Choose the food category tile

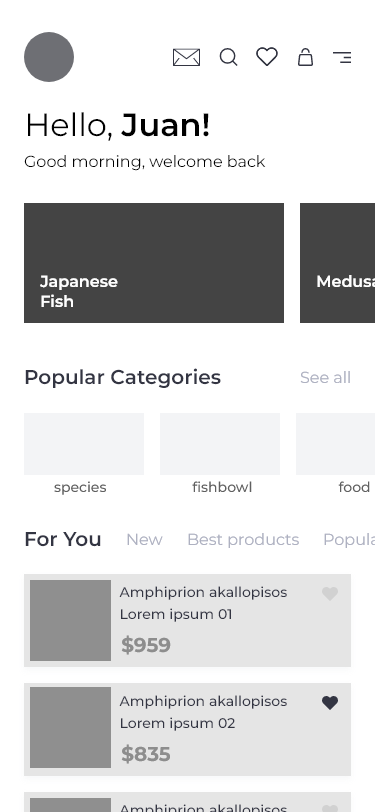pyautogui.click(x=336, y=454)
